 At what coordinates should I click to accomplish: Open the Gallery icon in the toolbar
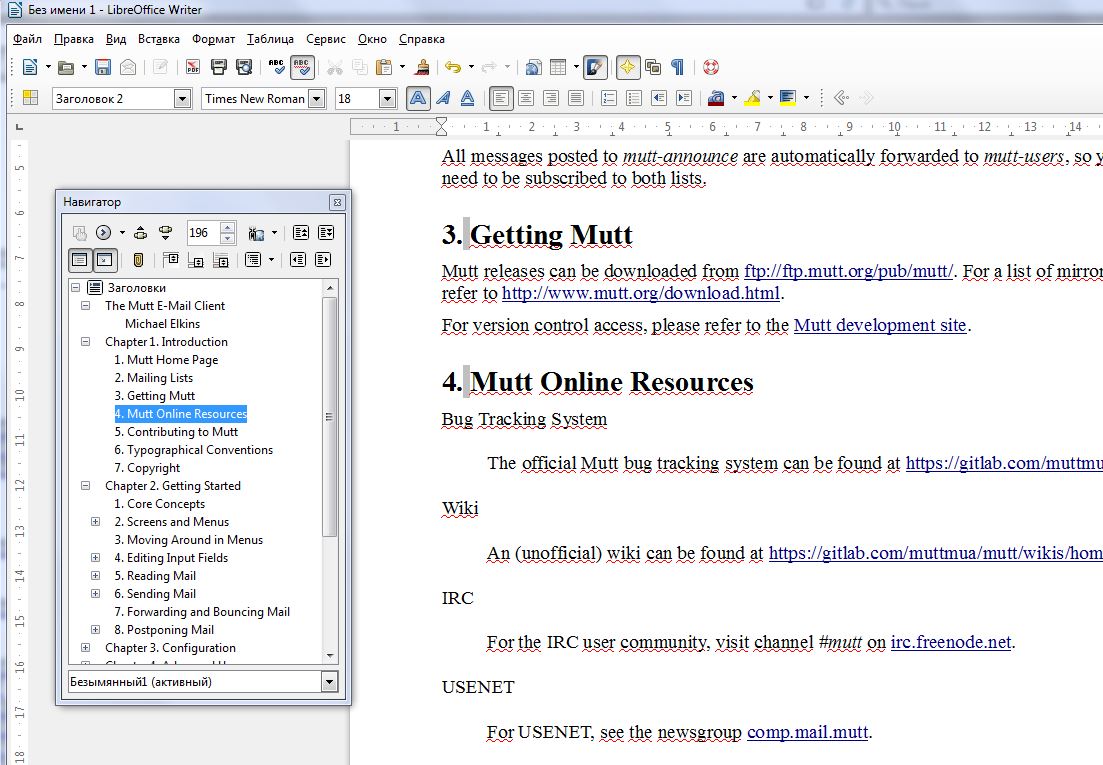653,68
